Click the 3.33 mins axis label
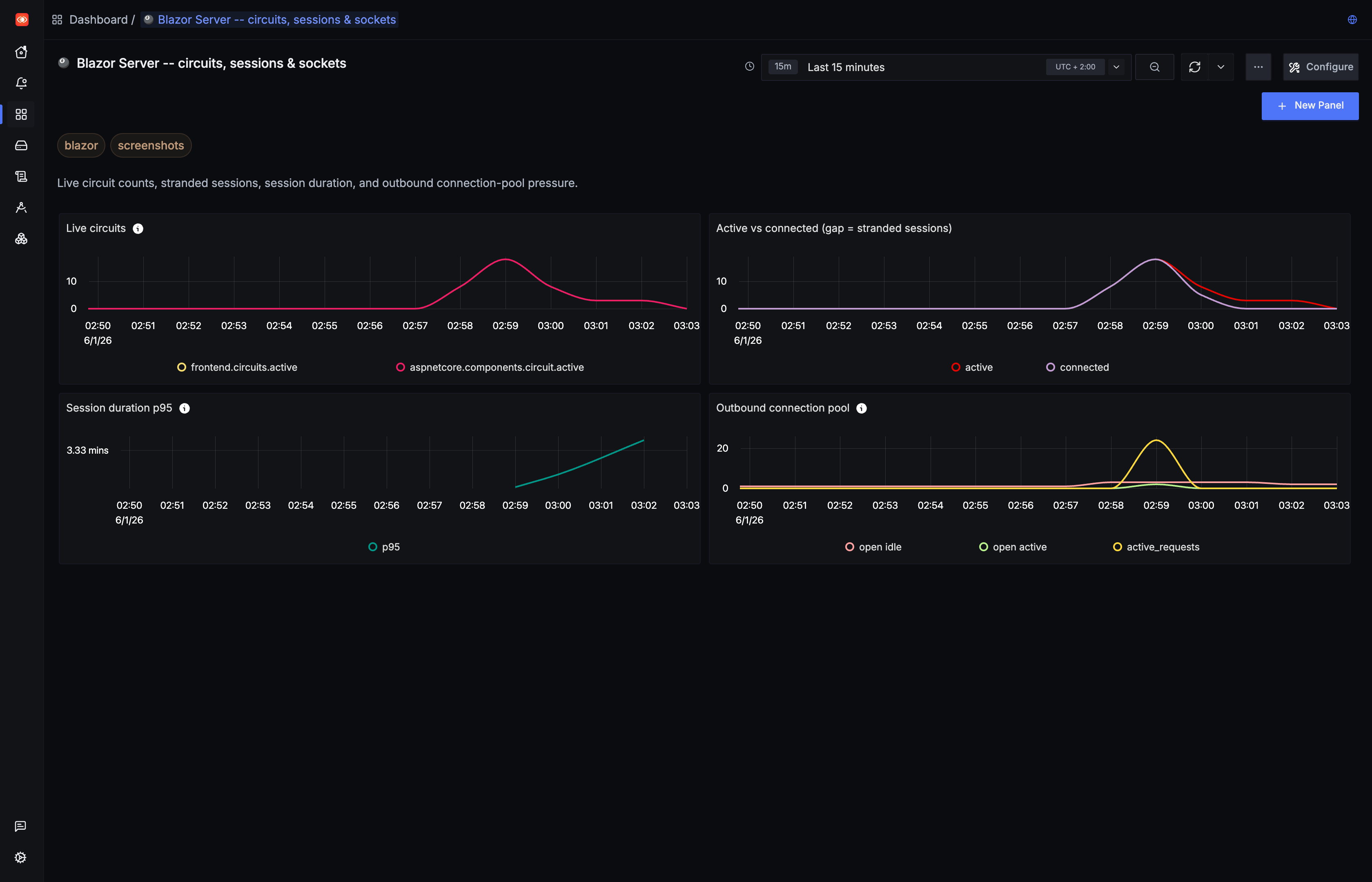This screenshot has width=1372, height=882. 87,450
